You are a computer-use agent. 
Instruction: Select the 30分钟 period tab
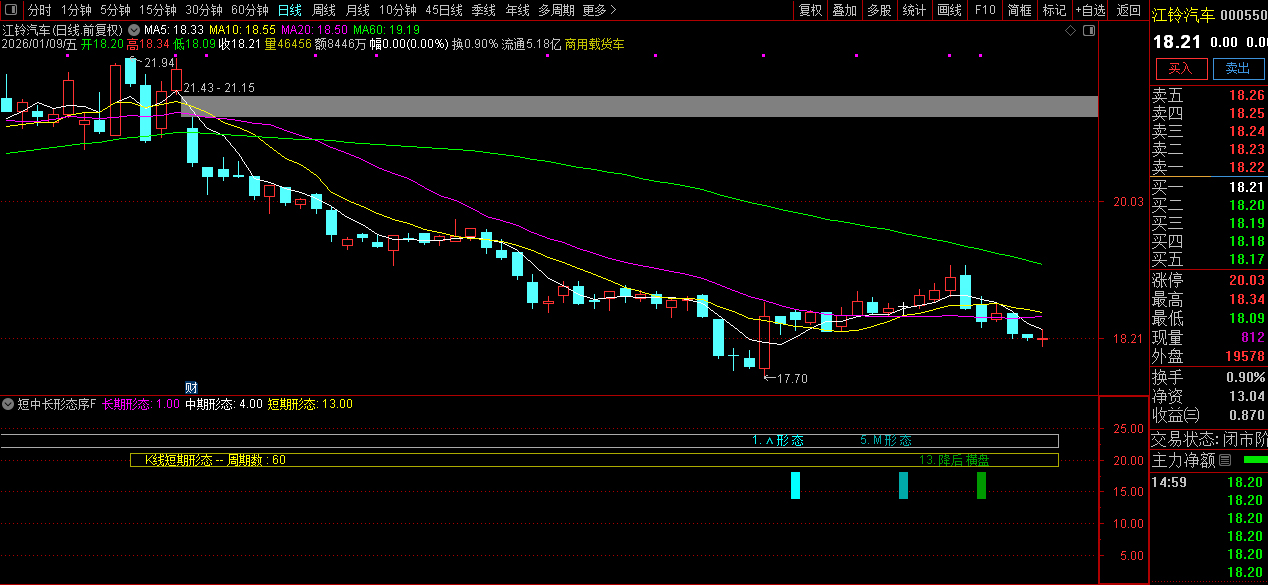204,10
